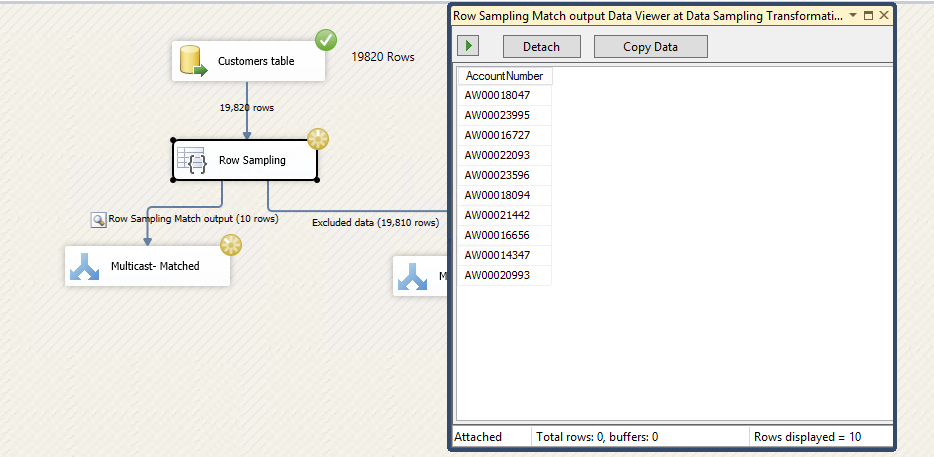Open the Data Viewer window position dropdown arrow
This screenshot has height=457, width=934.
coord(853,15)
